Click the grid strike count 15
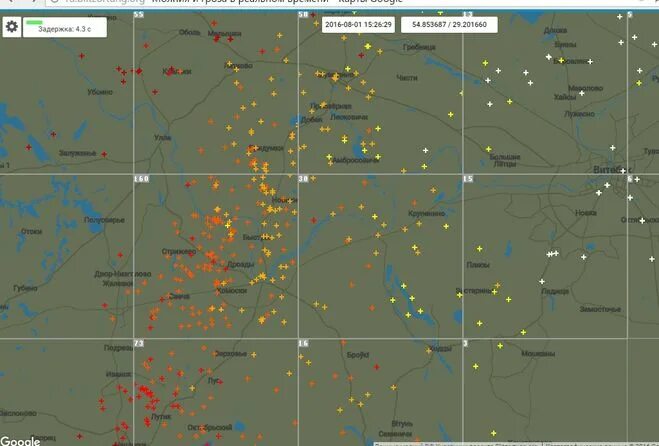The height and width of the screenshot is (446, 659). point(468,179)
